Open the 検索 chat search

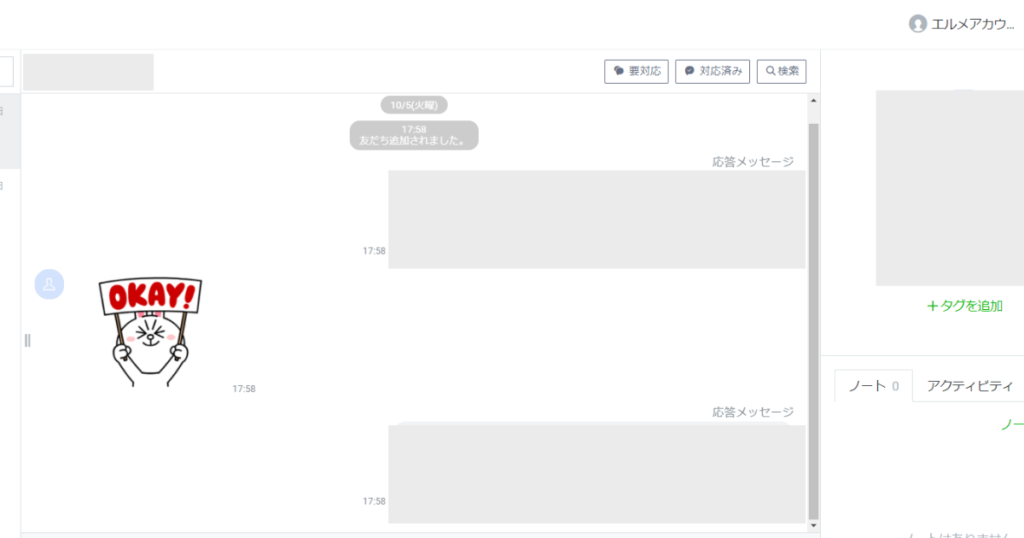click(x=782, y=71)
